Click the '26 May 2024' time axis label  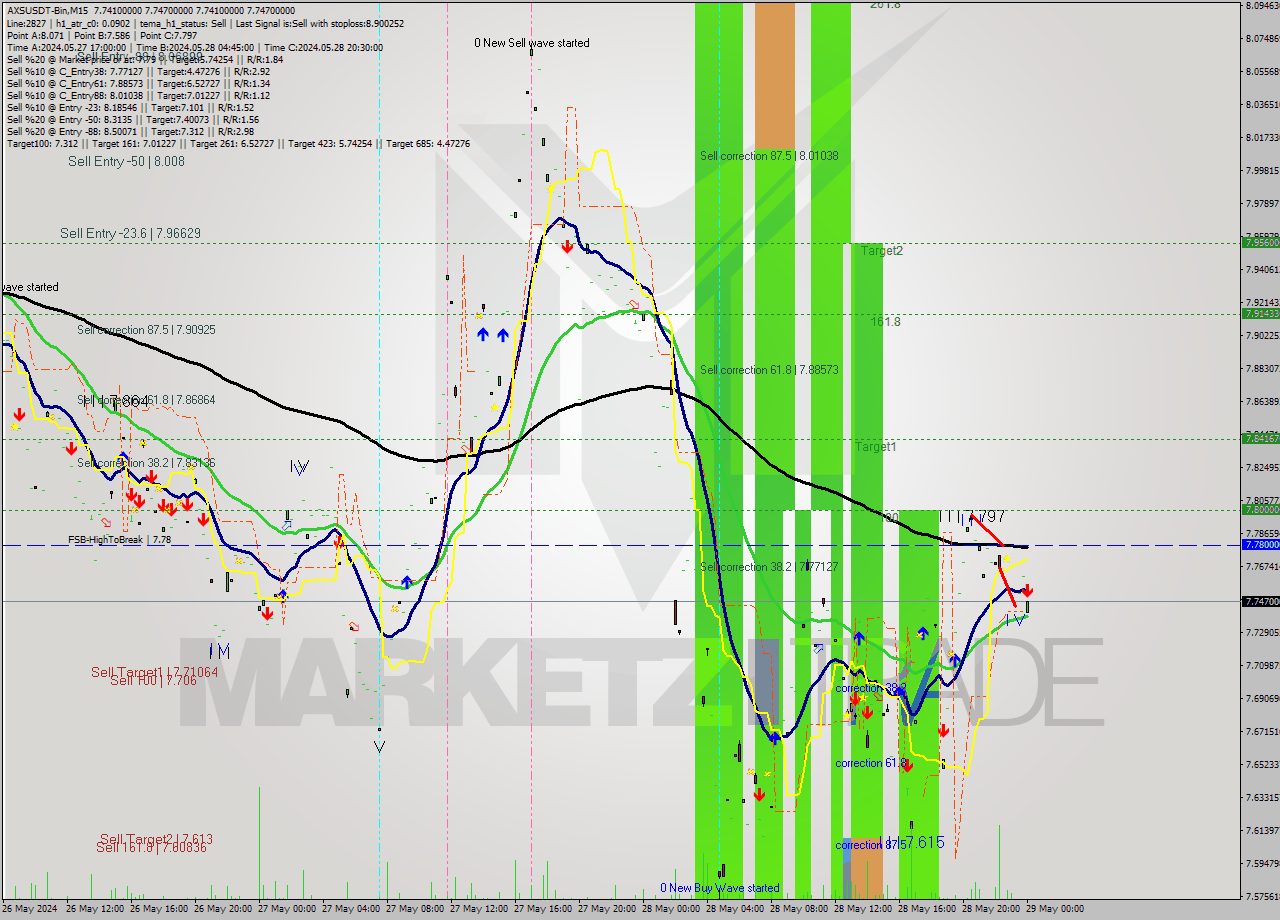point(31,909)
